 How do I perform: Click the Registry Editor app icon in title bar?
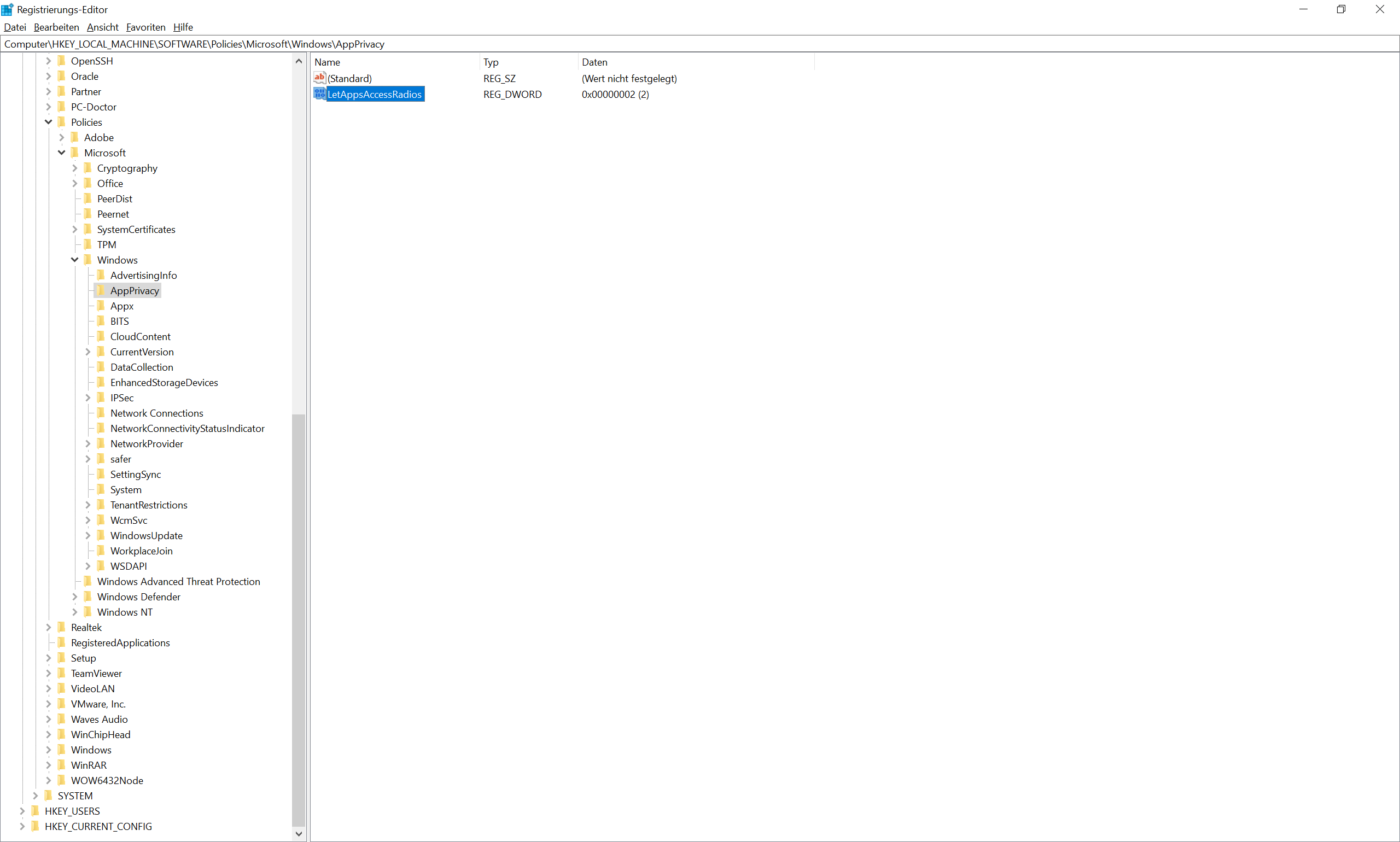(x=7, y=9)
